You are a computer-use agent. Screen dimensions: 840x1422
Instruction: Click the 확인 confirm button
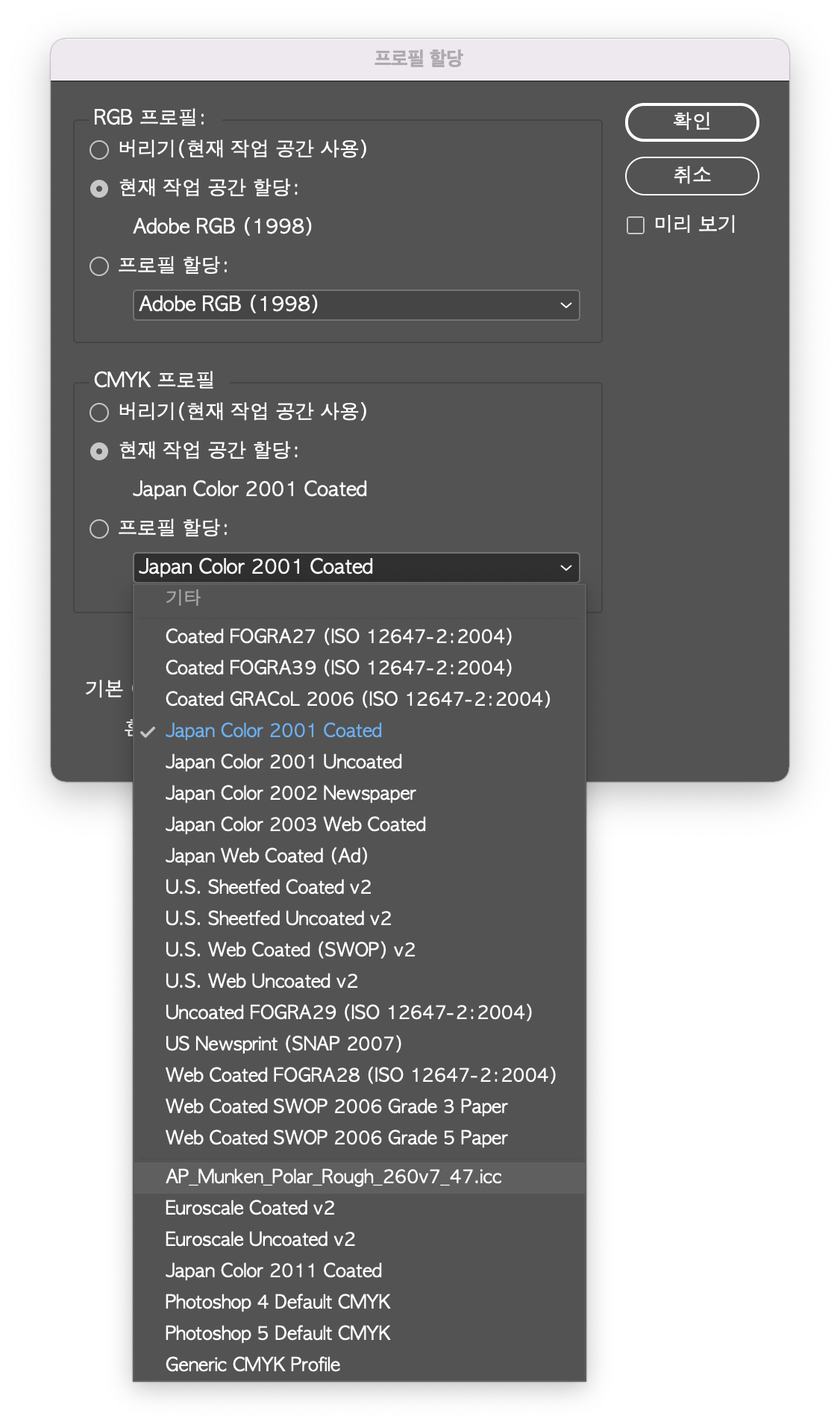point(692,122)
